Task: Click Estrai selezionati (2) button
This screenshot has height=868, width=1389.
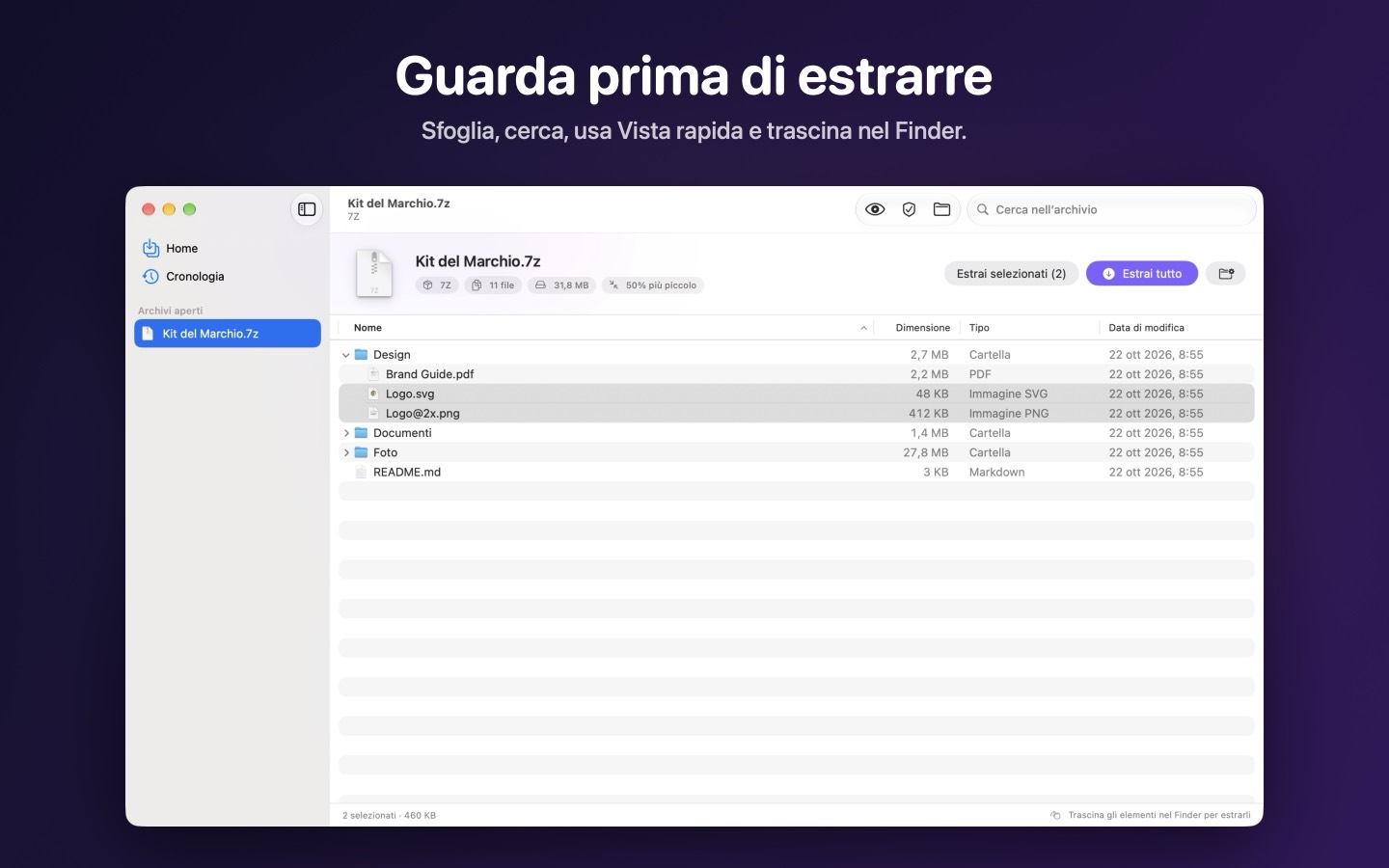Action: [x=1011, y=274]
